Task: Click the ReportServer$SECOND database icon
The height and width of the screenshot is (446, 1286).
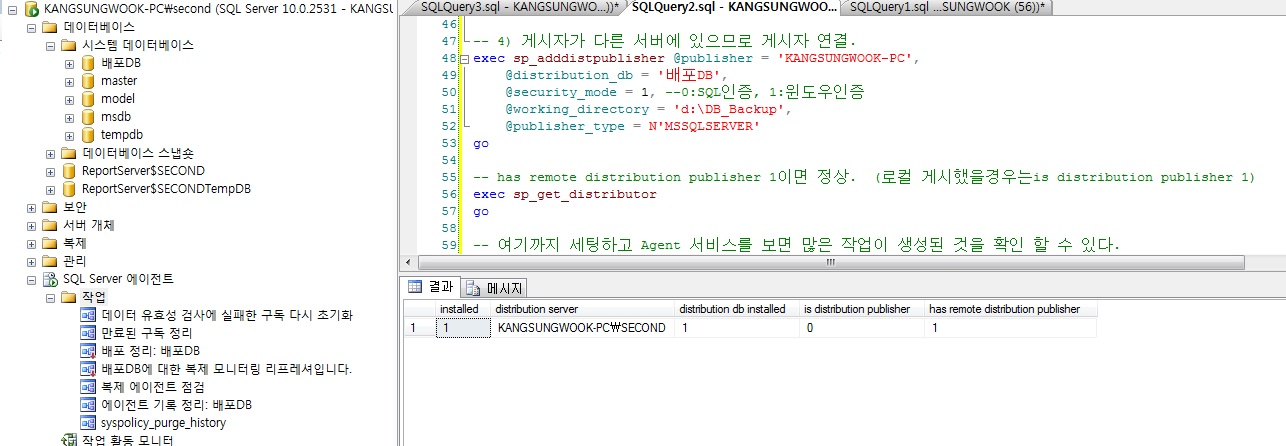Action: [x=68, y=171]
